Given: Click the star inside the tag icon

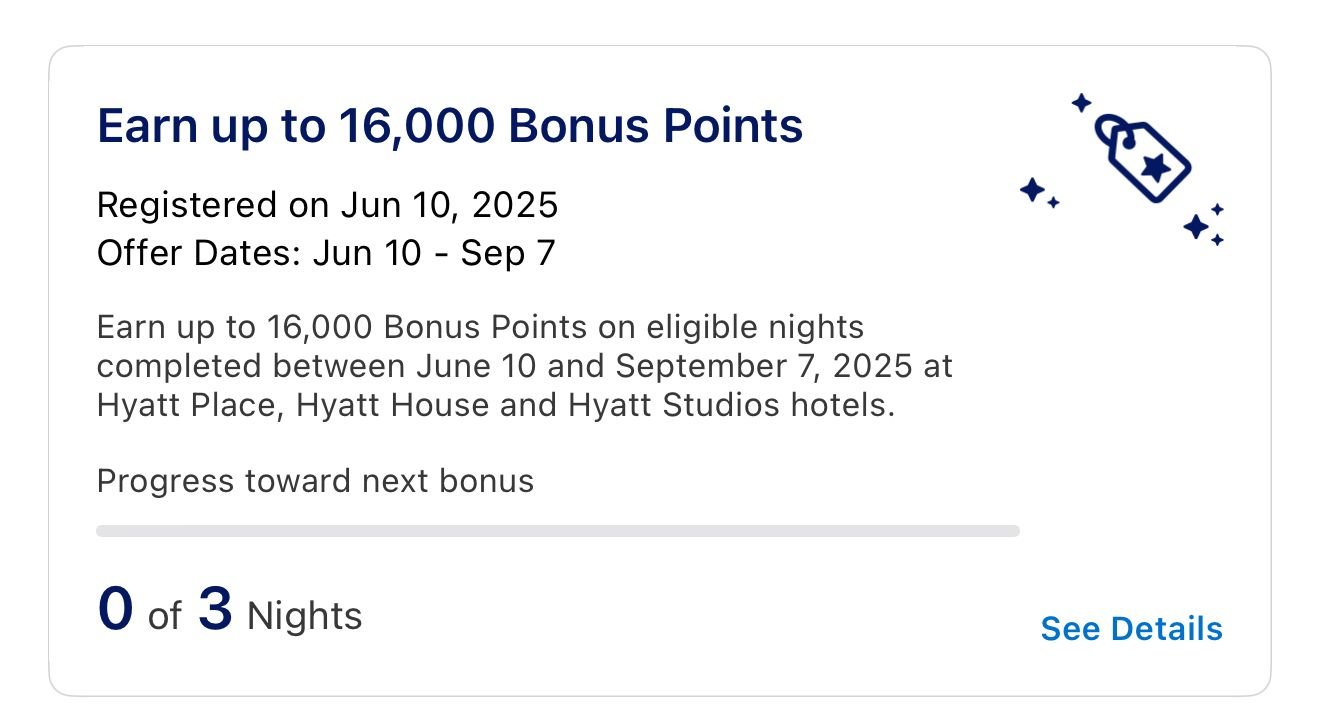Looking at the screenshot, I should pos(1157,167).
